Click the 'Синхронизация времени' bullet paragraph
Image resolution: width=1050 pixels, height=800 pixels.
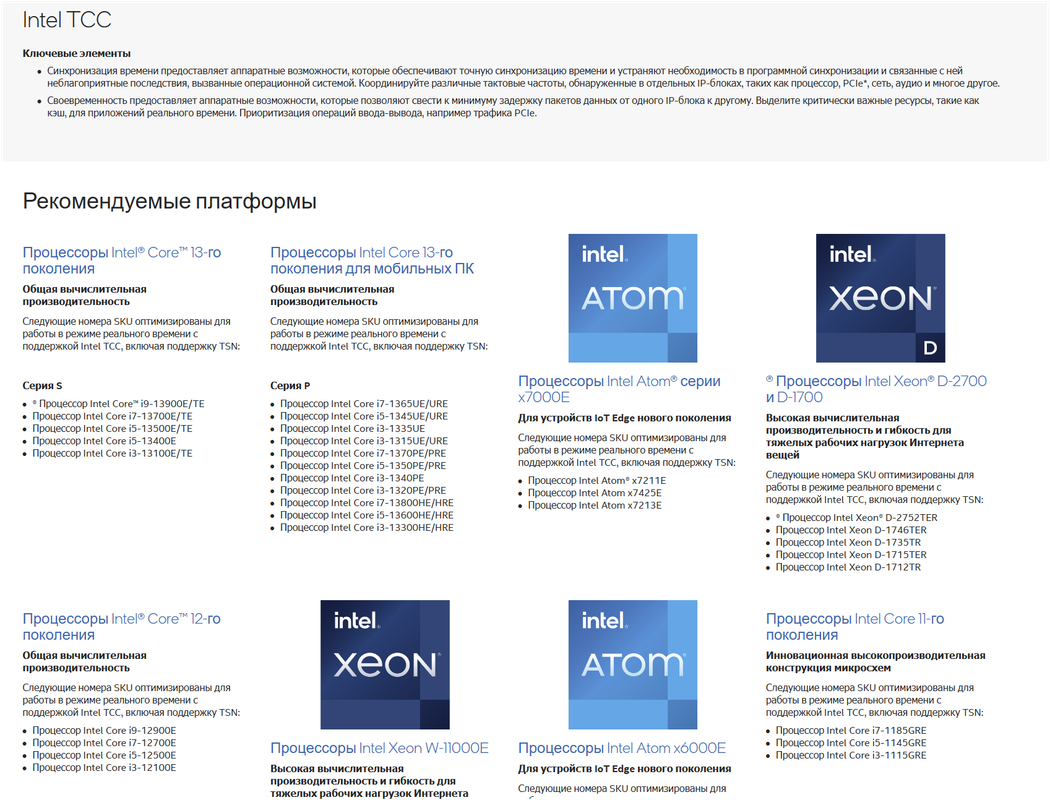(523, 77)
